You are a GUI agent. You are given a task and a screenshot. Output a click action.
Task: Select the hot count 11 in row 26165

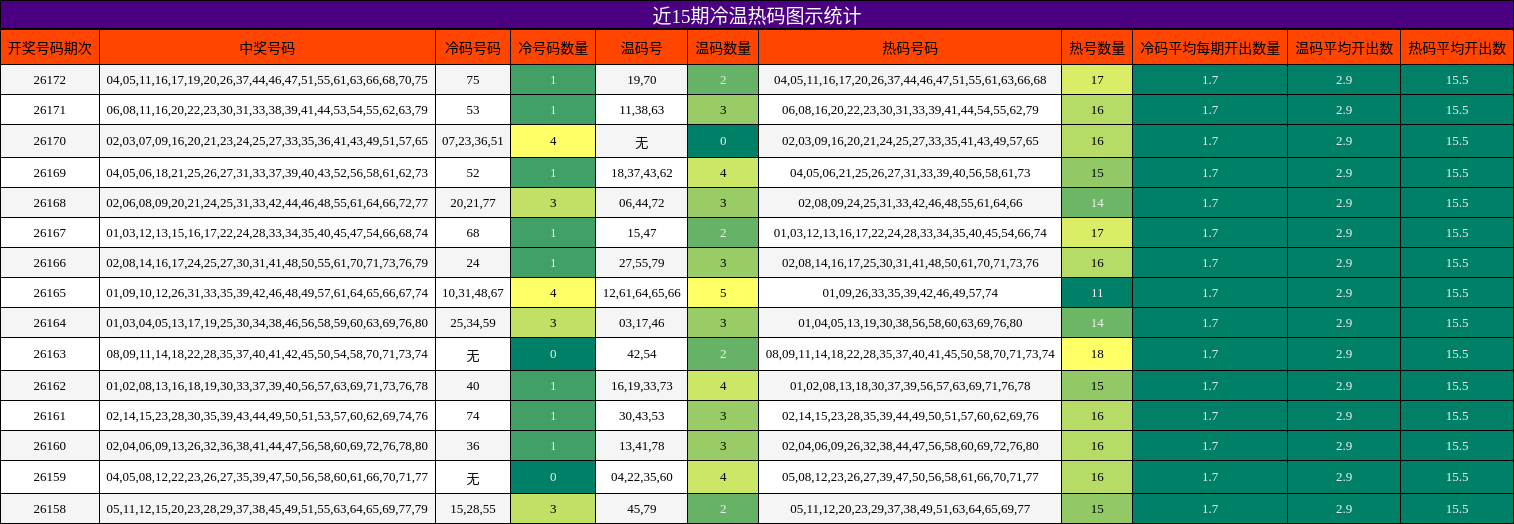tap(1097, 293)
